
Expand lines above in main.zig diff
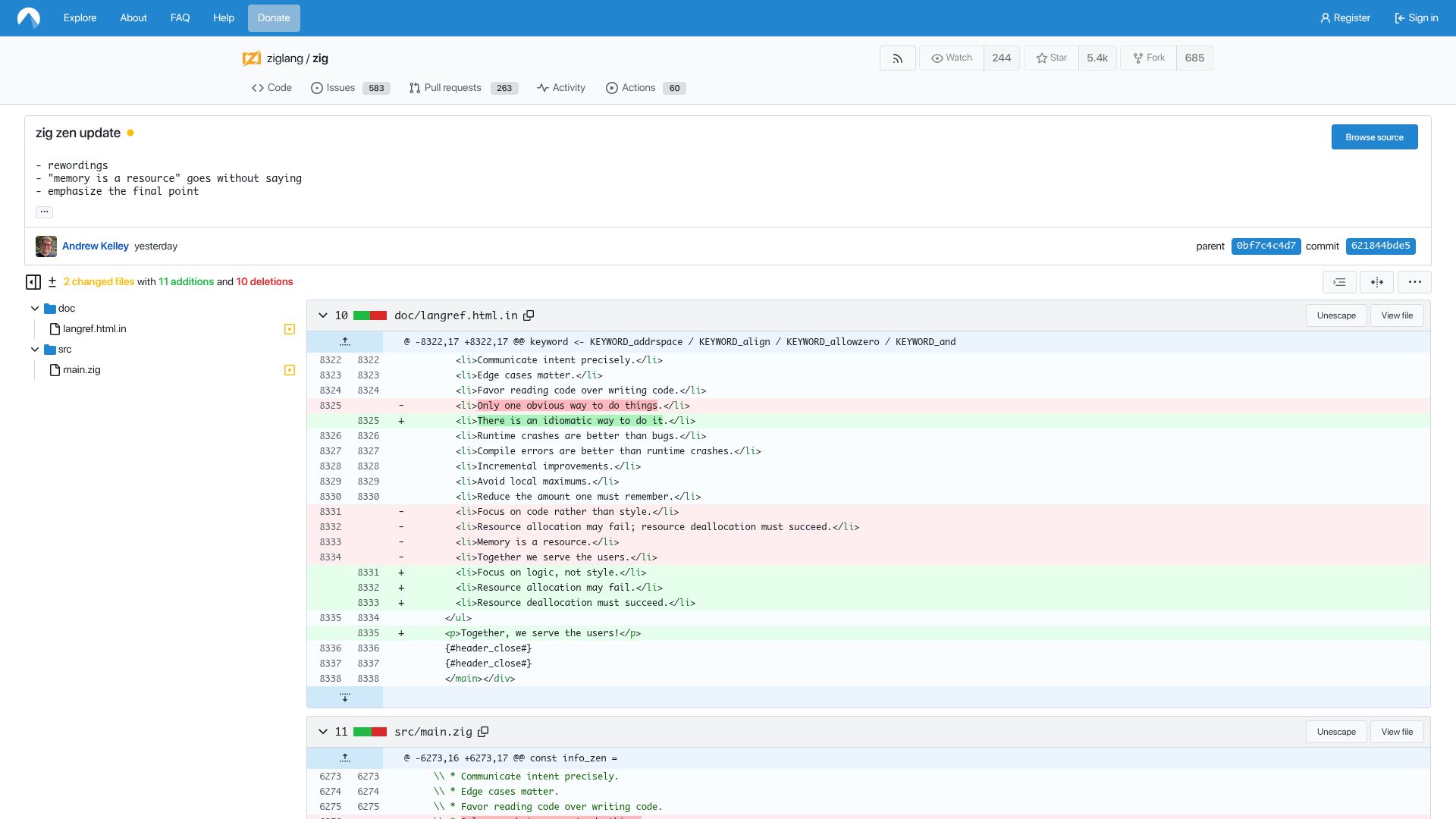coord(345,758)
